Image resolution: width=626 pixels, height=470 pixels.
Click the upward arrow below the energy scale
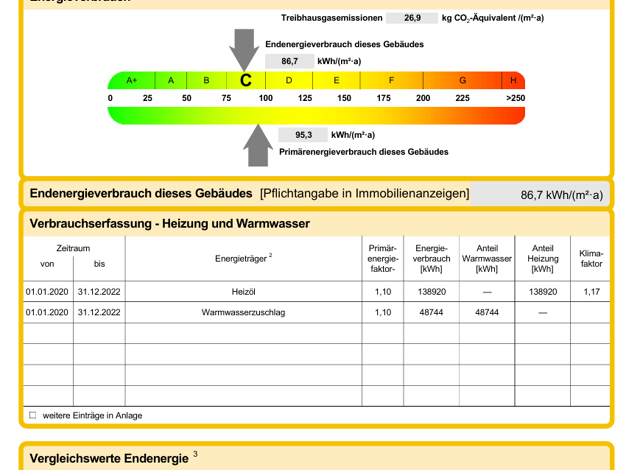point(259,145)
